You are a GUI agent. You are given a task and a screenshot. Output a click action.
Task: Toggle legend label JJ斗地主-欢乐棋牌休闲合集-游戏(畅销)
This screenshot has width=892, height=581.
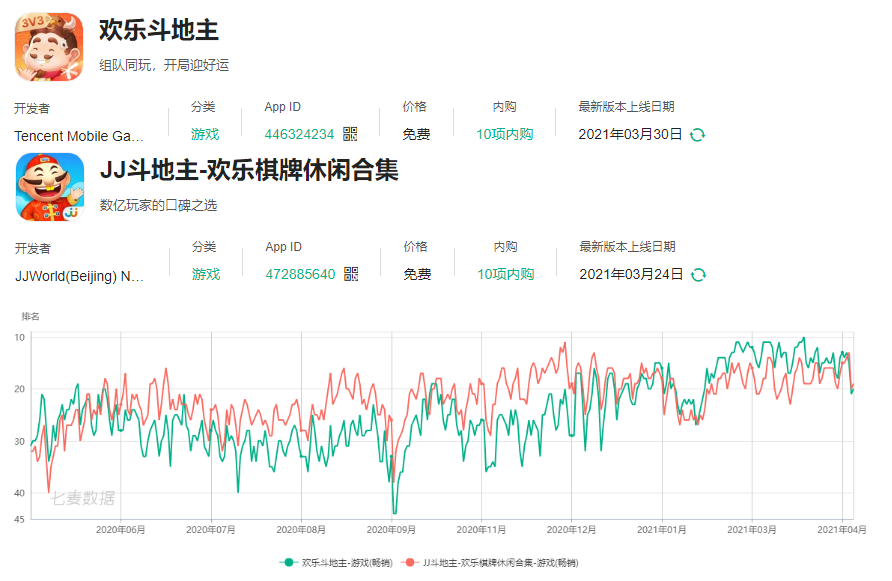pyautogui.click(x=501, y=563)
